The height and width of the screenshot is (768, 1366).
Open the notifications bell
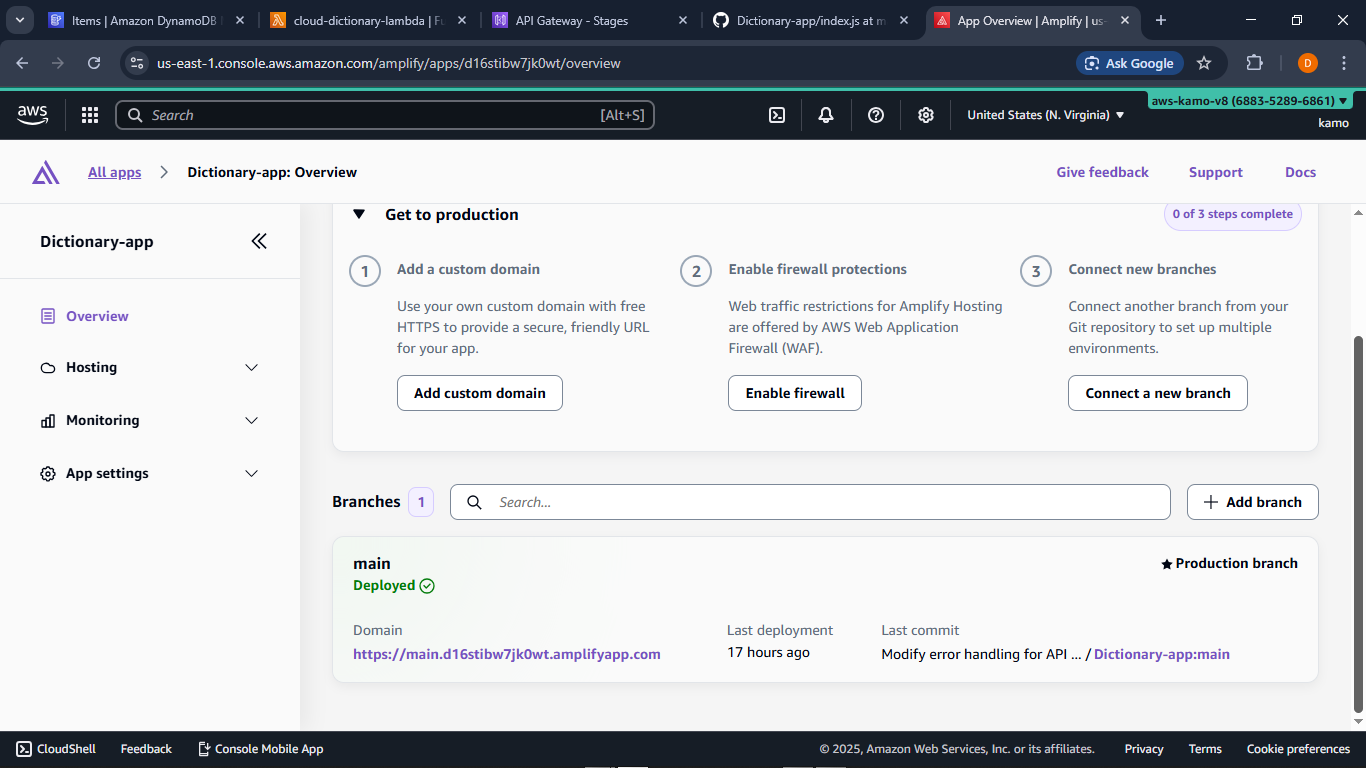[825, 114]
